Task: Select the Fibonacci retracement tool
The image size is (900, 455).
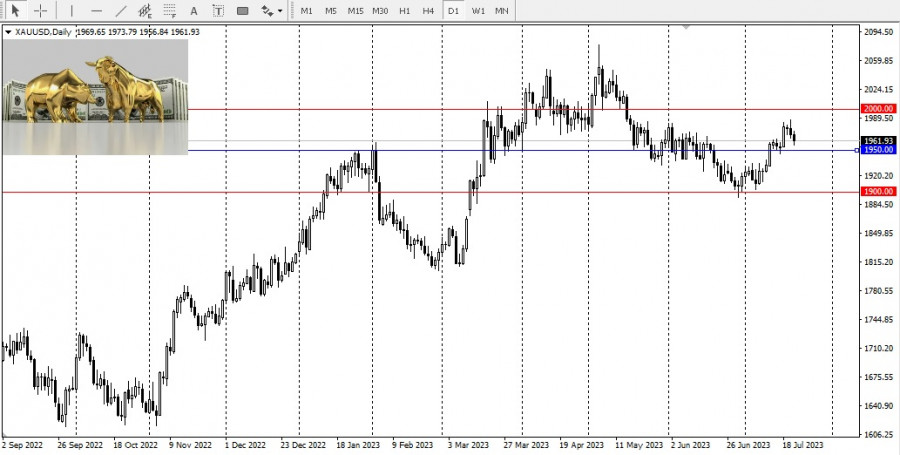Action: pyautogui.click(x=169, y=10)
